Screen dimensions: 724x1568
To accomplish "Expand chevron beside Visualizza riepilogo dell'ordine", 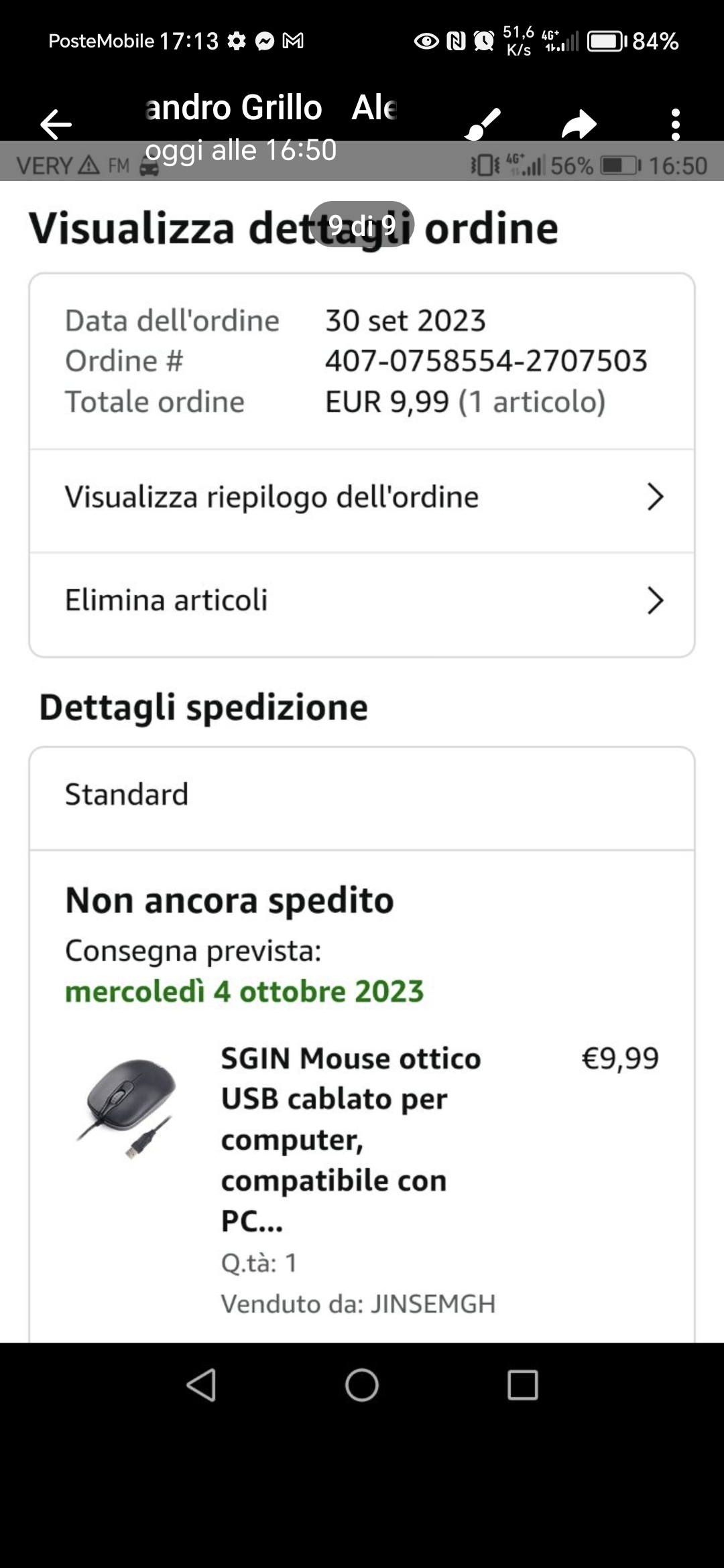I will coord(655,497).
